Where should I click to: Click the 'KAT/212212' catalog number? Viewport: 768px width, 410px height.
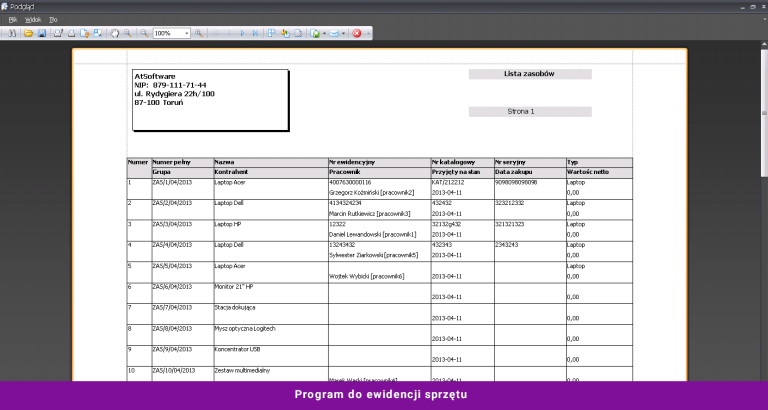pyautogui.click(x=448, y=182)
